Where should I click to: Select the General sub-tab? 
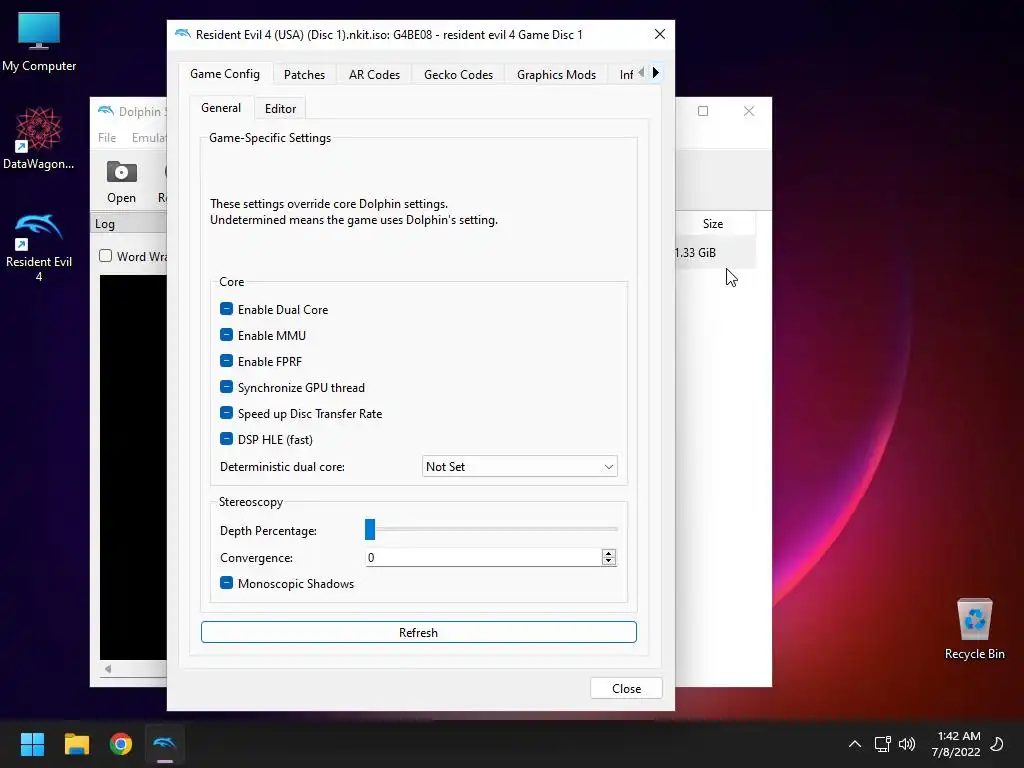(x=221, y=108)
